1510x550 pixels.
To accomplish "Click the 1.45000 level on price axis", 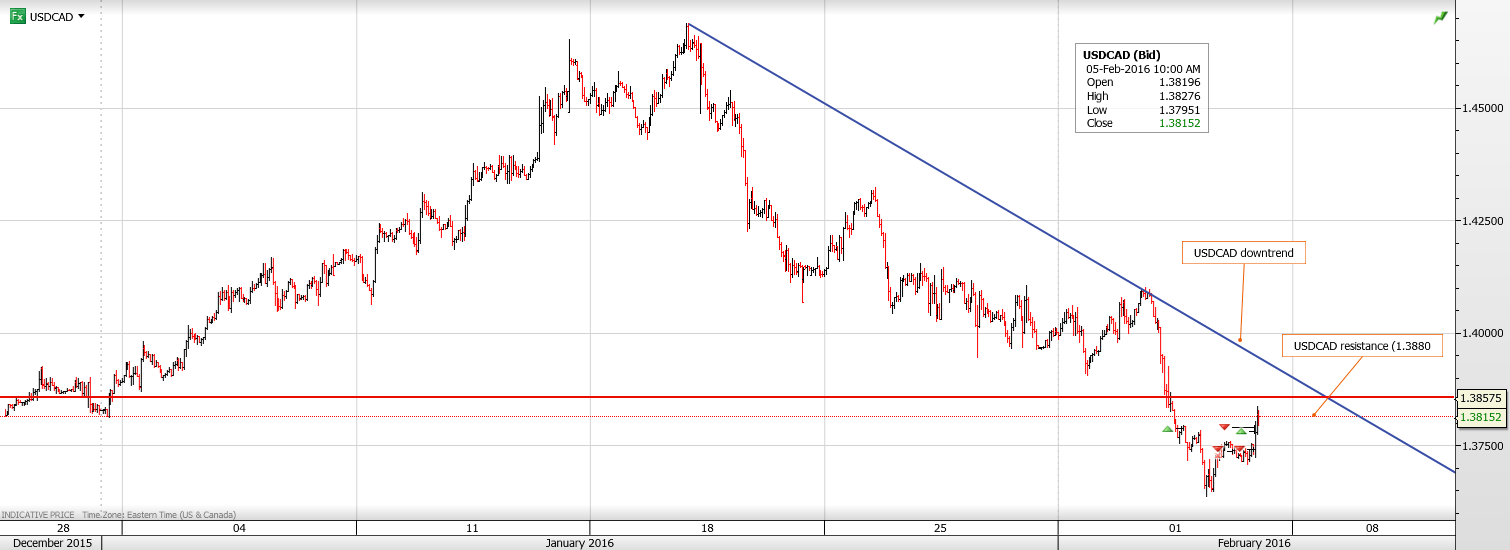I will [x=1480, y=107].
